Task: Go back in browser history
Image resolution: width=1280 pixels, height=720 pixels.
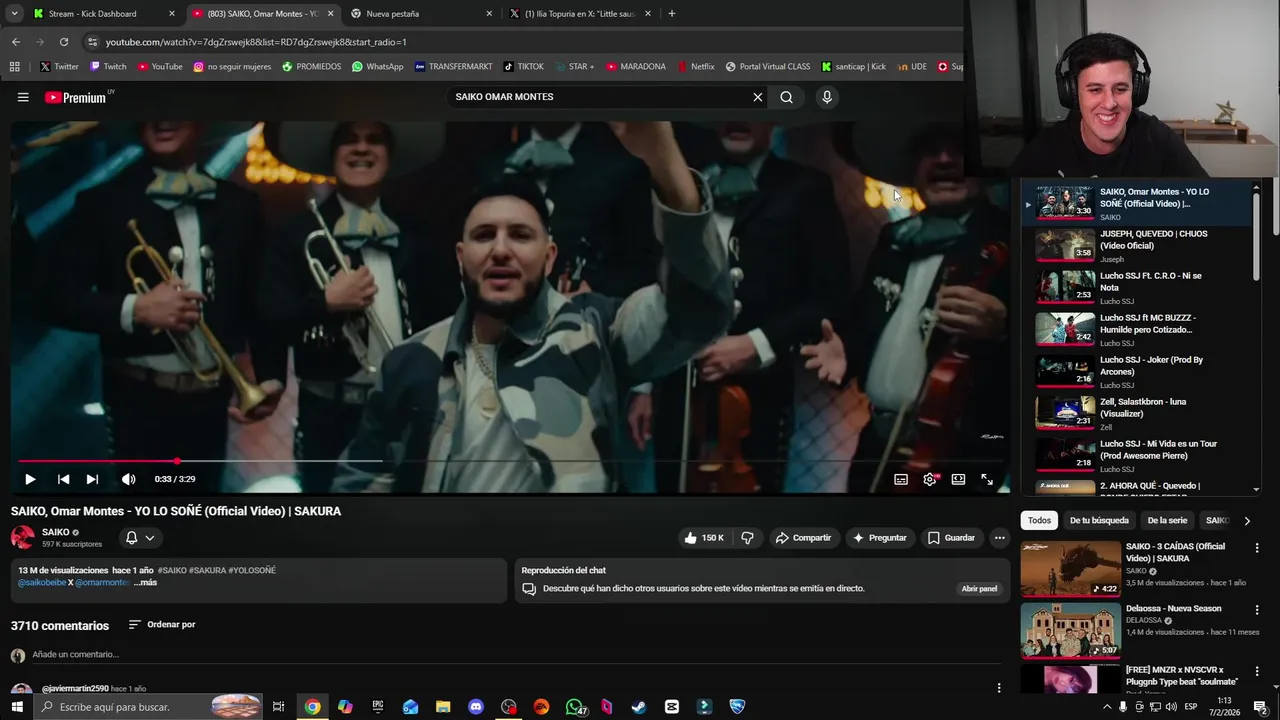Action: [16, 42]
